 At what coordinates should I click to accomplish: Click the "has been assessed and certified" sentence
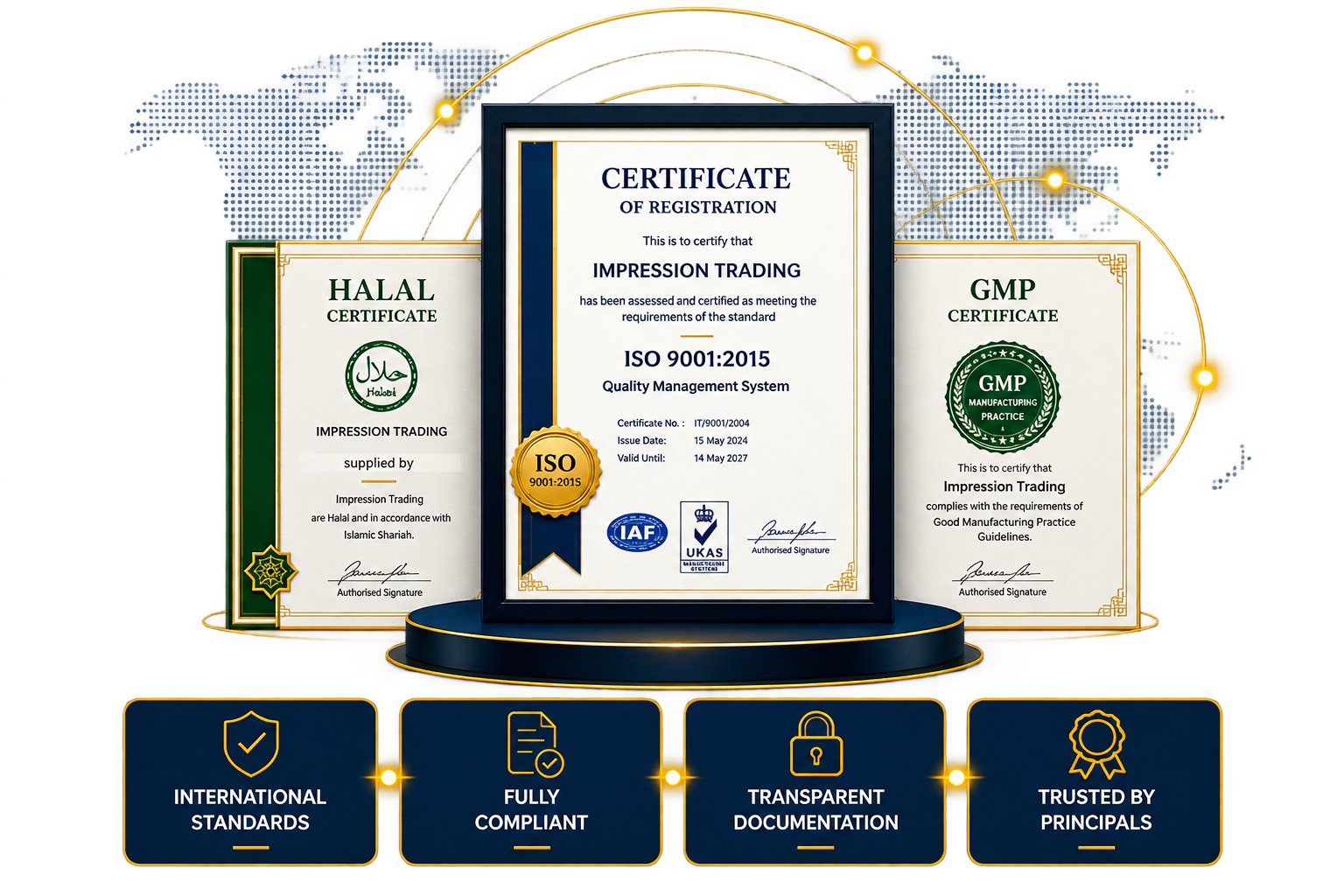(x=697, y=308)
